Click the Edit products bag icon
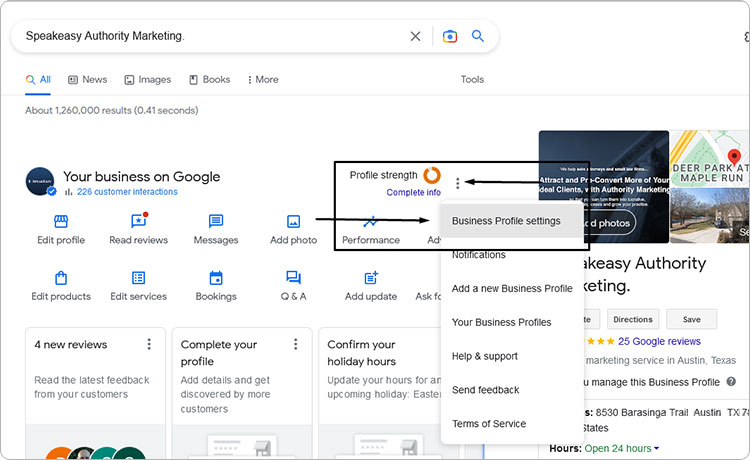 click(61, 278)
